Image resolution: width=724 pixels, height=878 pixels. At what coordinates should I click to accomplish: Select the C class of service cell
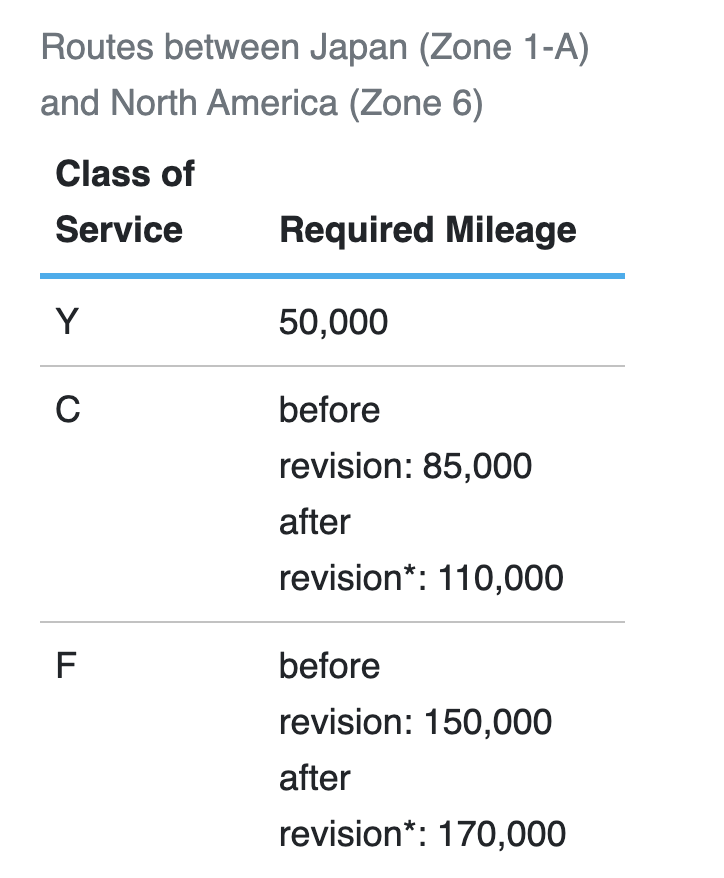[x=68, y=410]
